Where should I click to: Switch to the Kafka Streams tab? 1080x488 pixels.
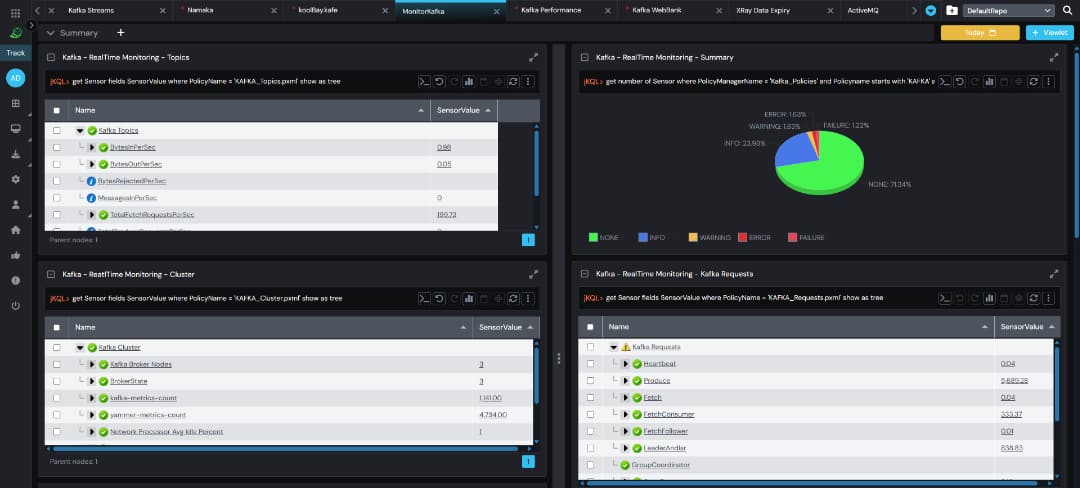pyautogui.click(x=91, y=10)
